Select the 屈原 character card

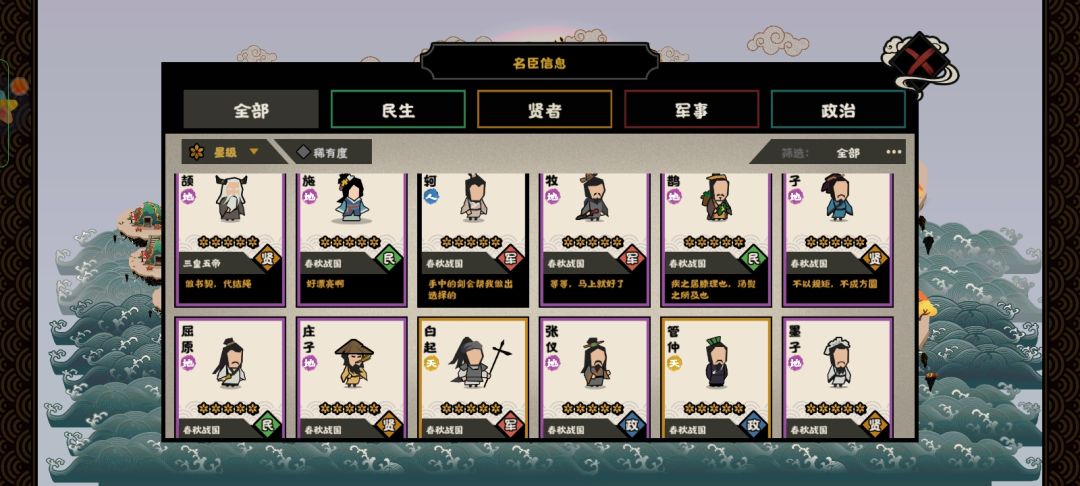click(x=230, y=377)
